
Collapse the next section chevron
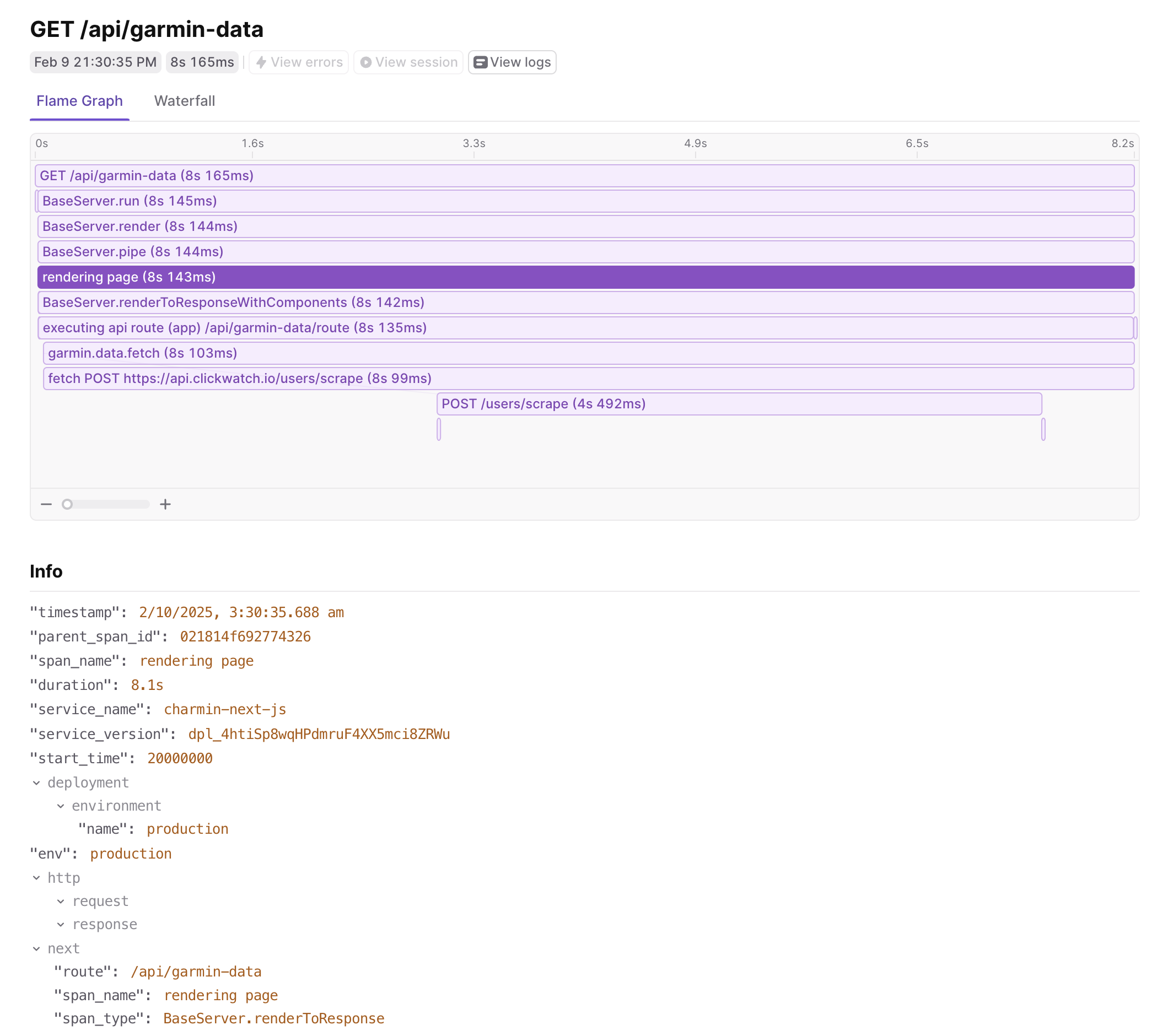pos(36,948)
